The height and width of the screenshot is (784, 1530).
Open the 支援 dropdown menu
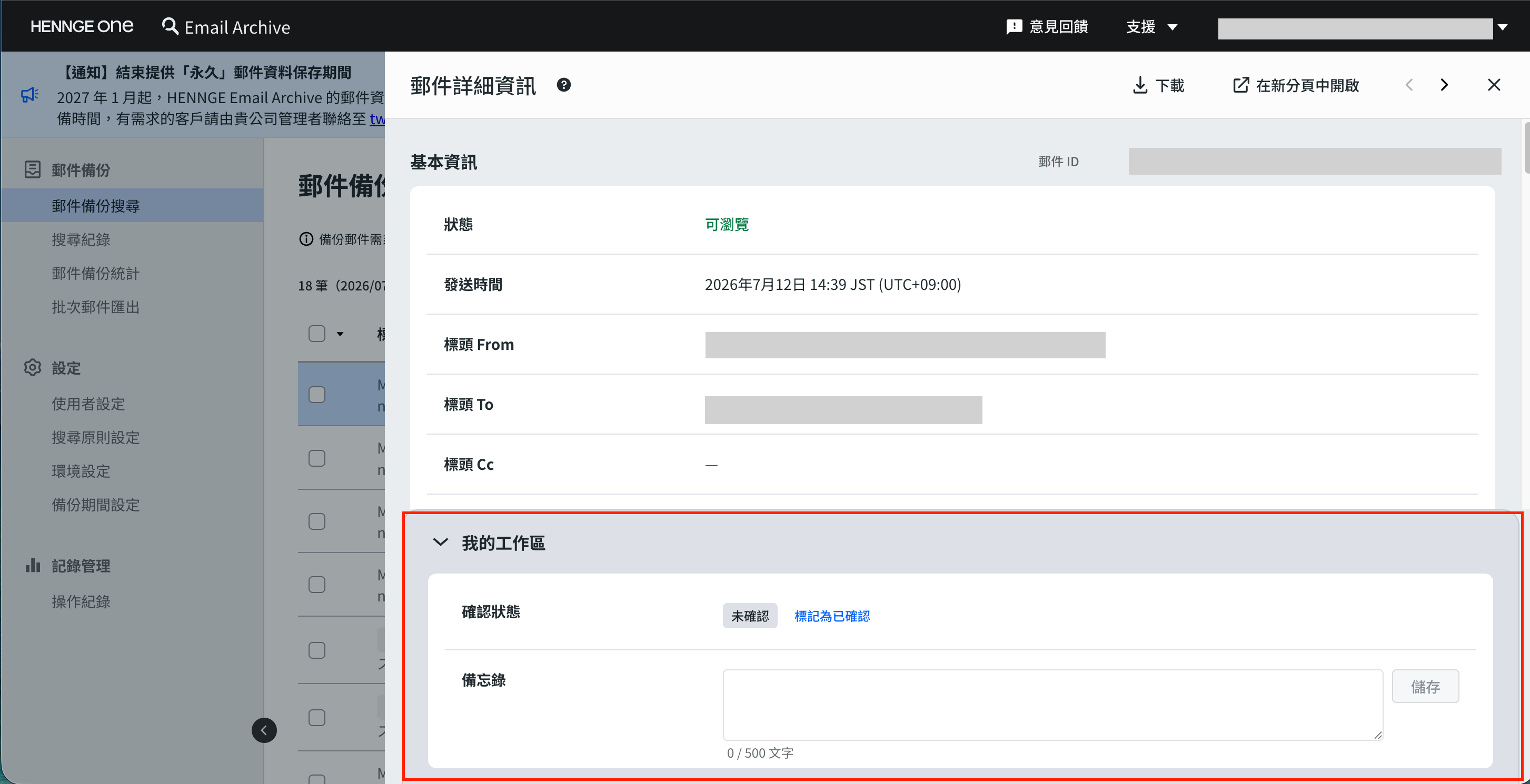[x=1151, y=27]
